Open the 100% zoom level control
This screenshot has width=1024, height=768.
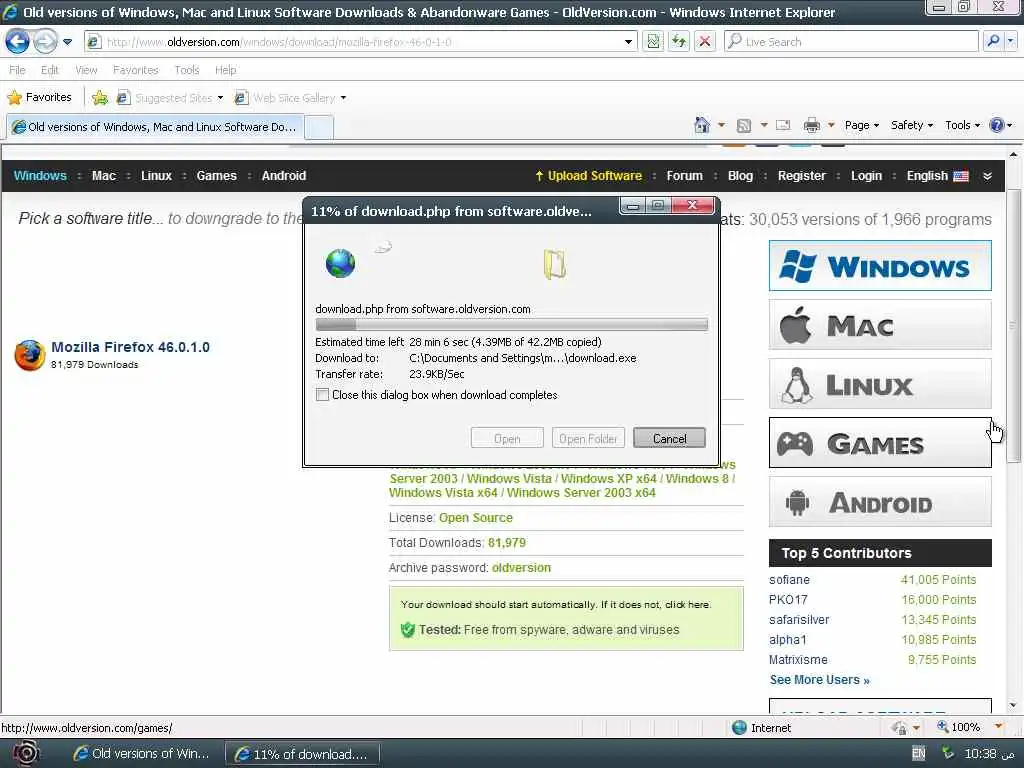pos(970,727)
